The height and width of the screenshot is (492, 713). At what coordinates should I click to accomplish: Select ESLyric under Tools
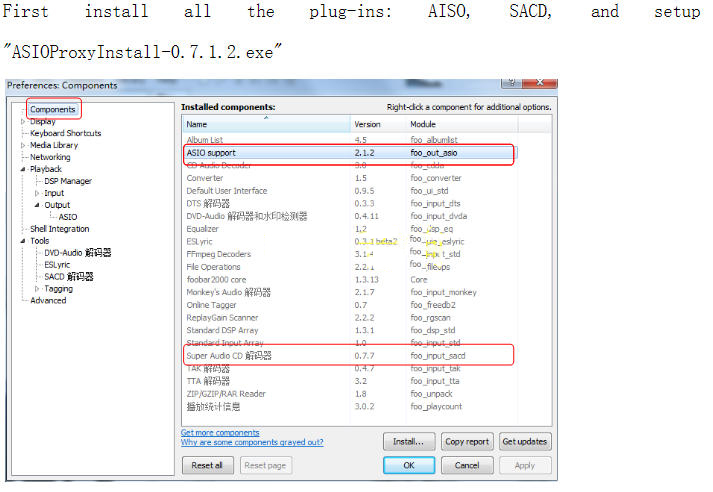tap(57, 265)
